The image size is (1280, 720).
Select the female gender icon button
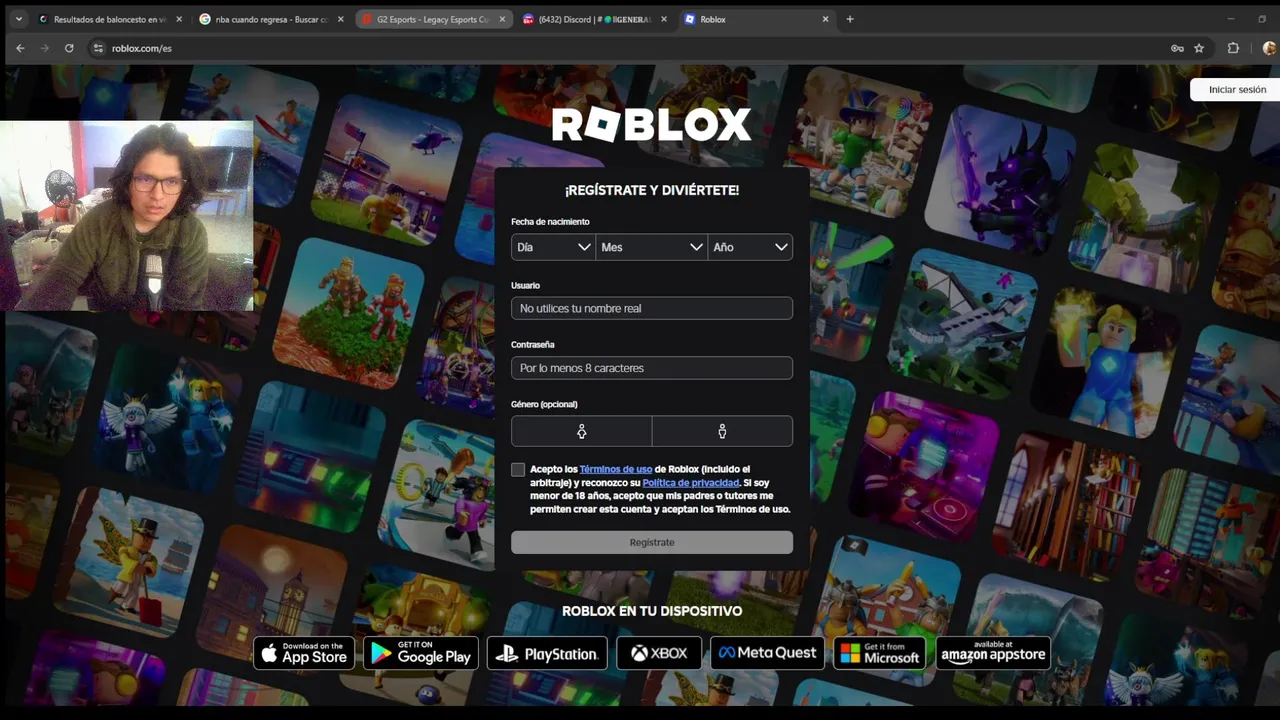coord(581,431)
